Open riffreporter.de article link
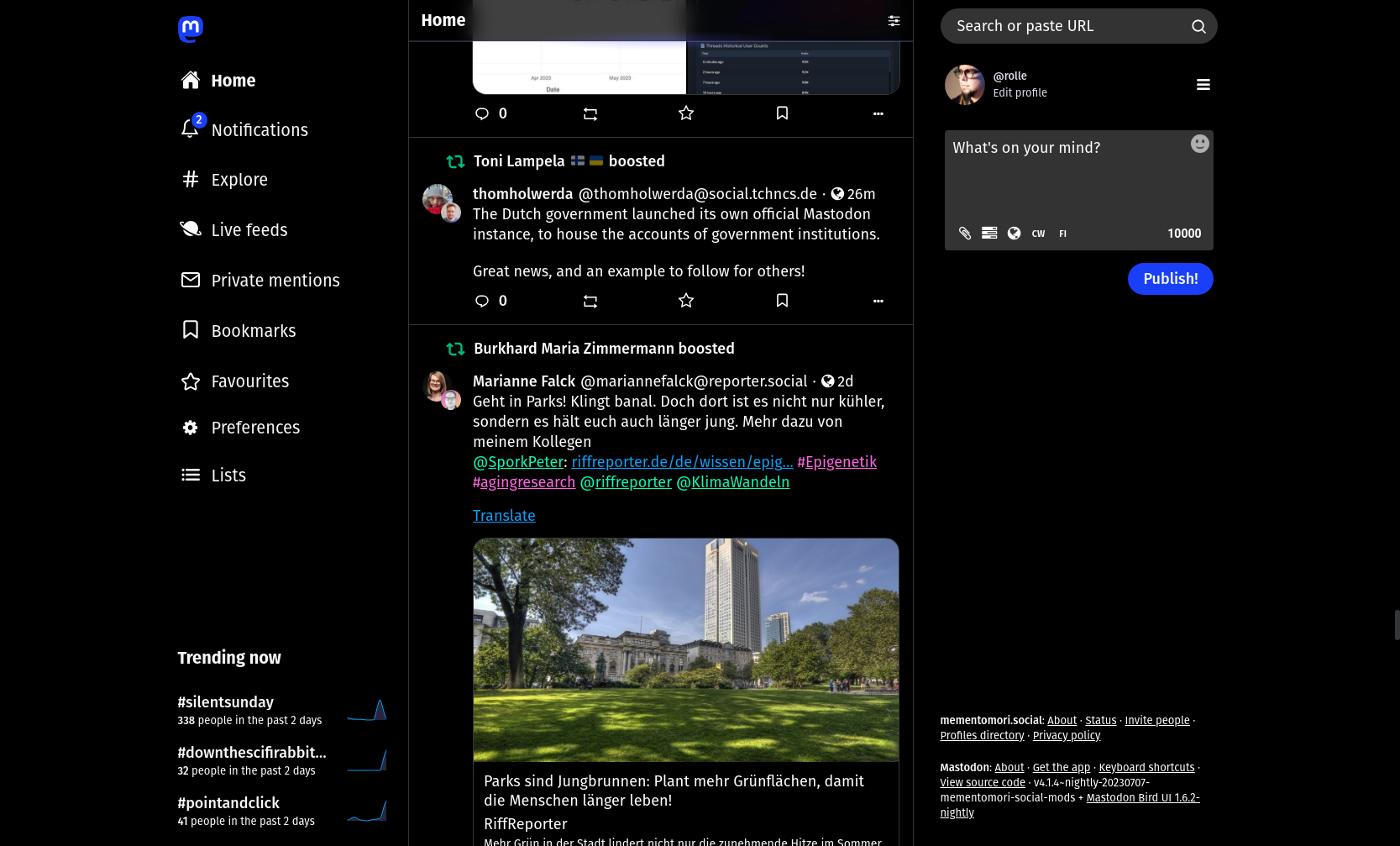 [x=682, y=462]
